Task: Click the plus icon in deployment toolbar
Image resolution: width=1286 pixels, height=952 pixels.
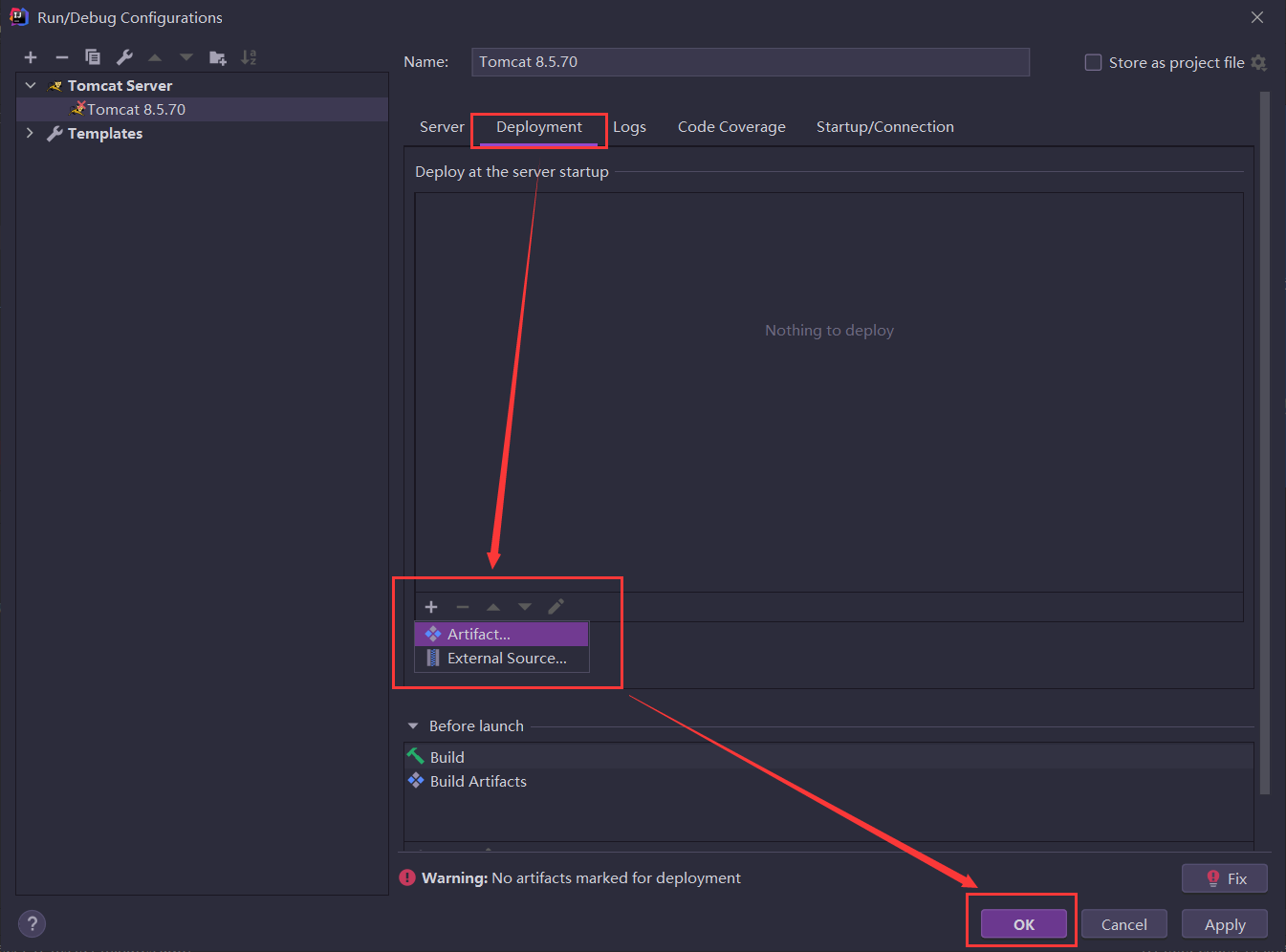Action: tap(431, 607)
